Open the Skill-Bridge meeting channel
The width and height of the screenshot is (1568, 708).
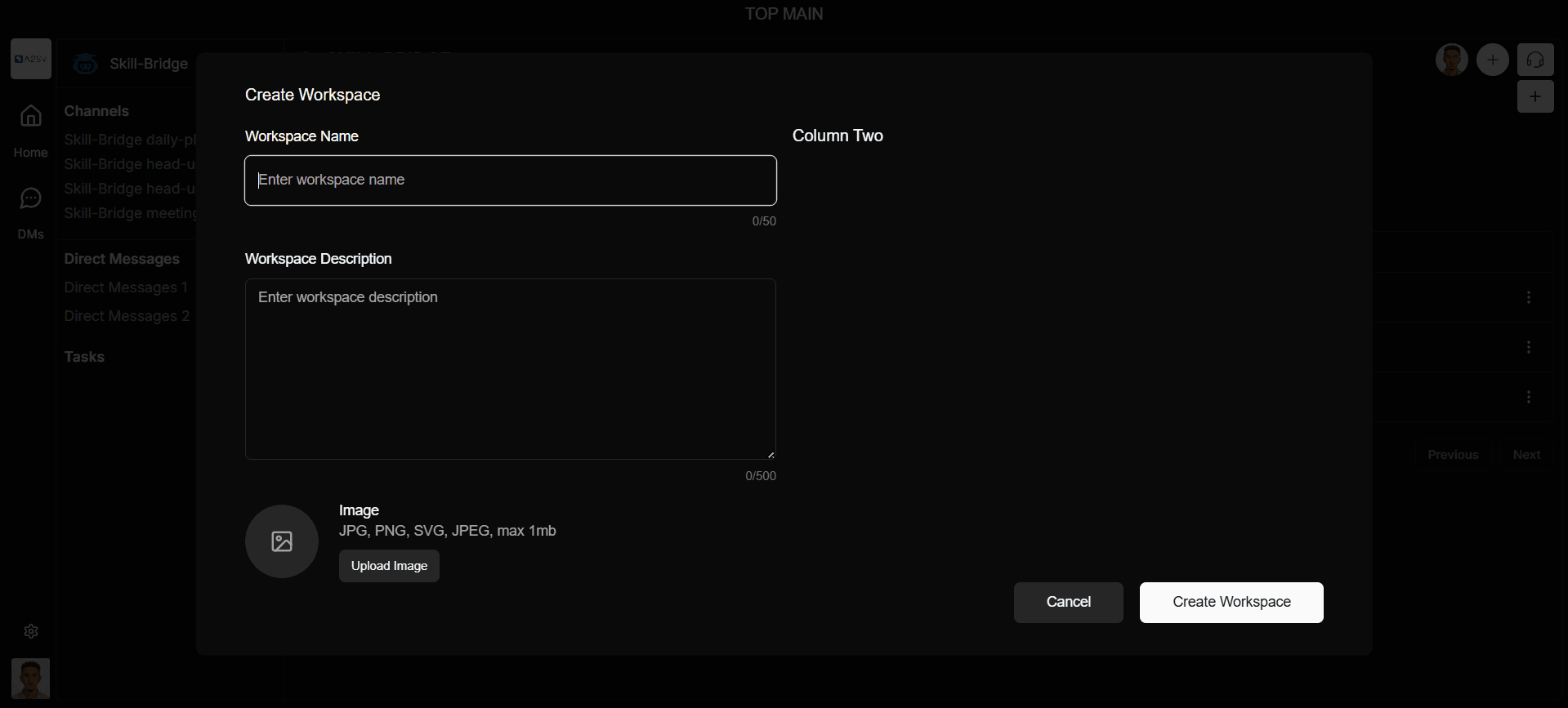[130, 213]
